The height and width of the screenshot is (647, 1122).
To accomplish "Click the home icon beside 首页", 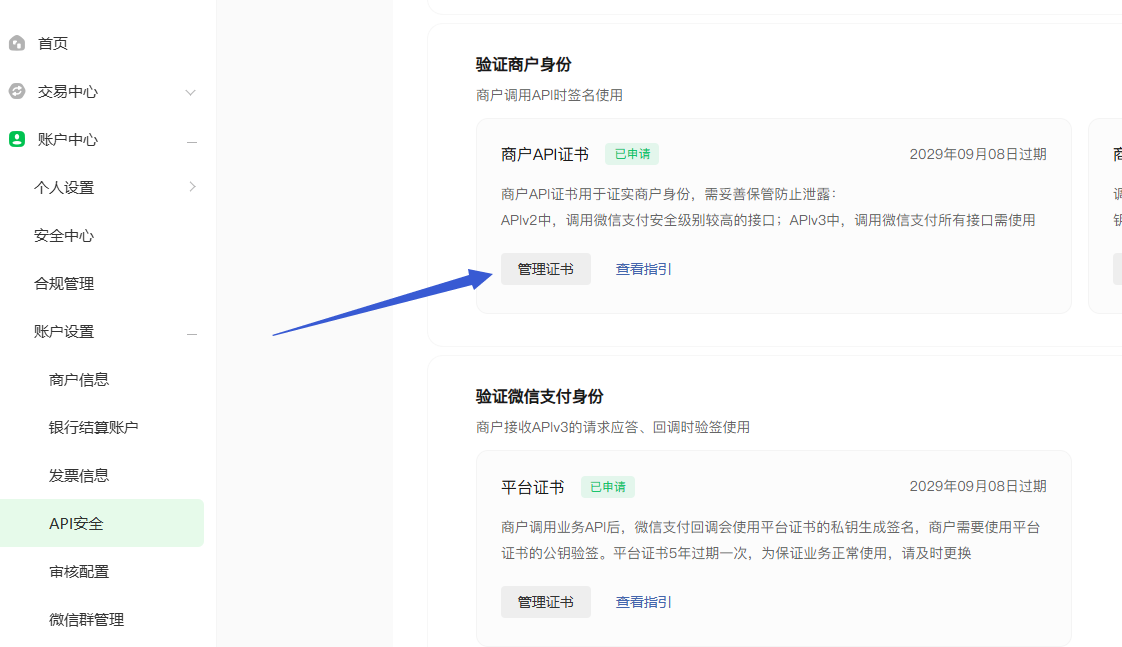I will (x=17, y=44).
